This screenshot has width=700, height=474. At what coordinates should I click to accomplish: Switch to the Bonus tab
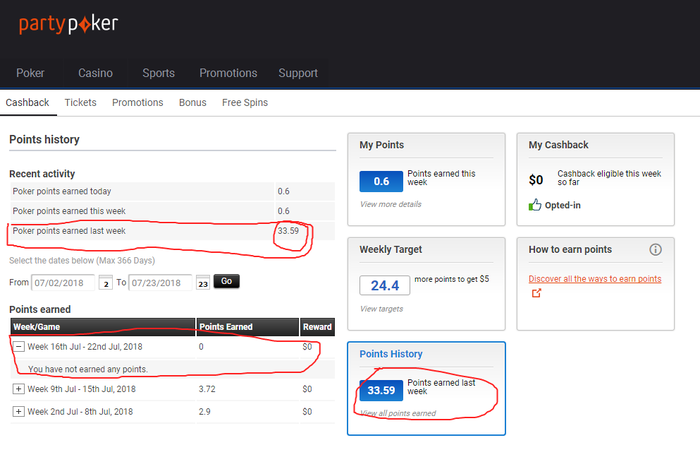tap(192, 103)
